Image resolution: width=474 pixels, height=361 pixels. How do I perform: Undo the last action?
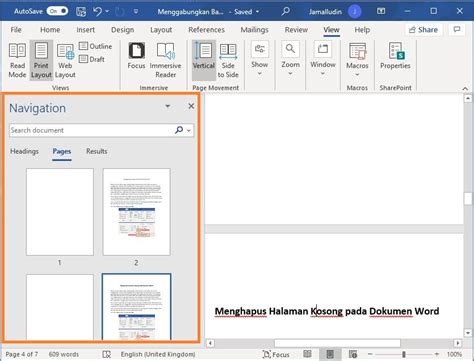tap(97, 12)
